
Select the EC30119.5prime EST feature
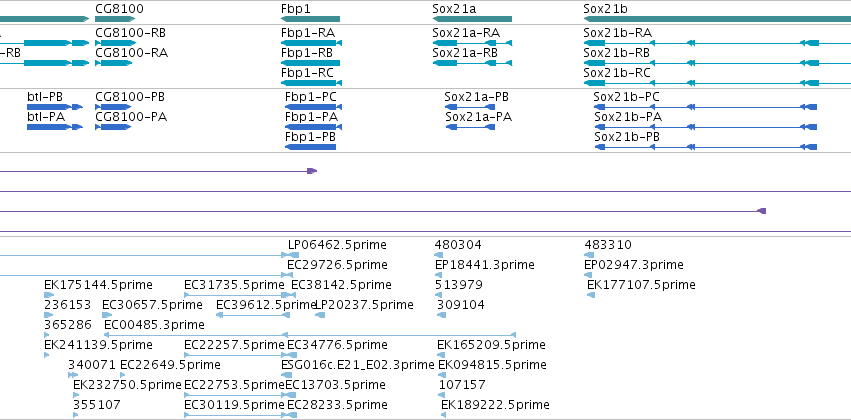240,415
